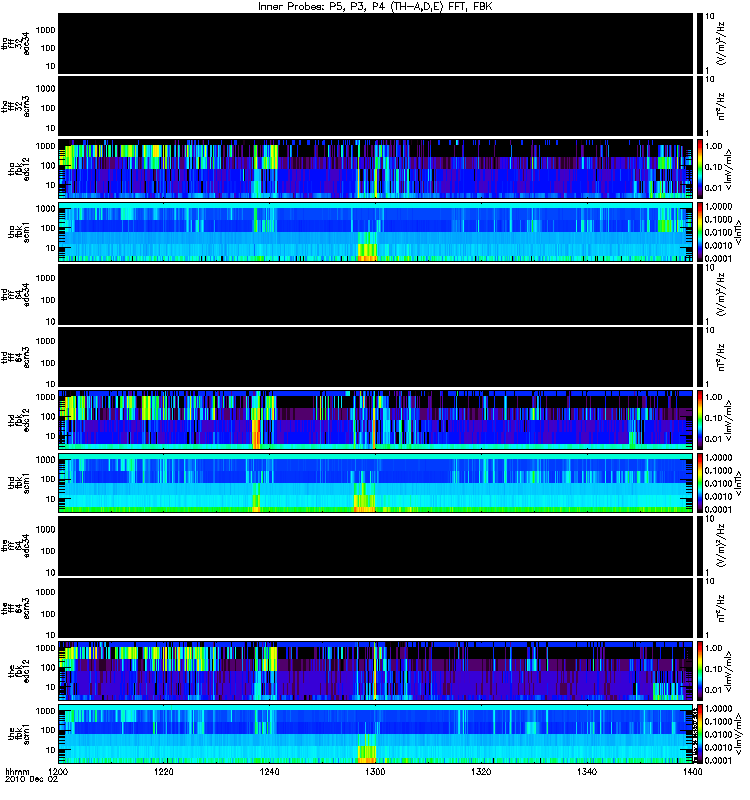Select the 1200 time axis label
The image size is (750, 800).
click(x=57, y=772)
